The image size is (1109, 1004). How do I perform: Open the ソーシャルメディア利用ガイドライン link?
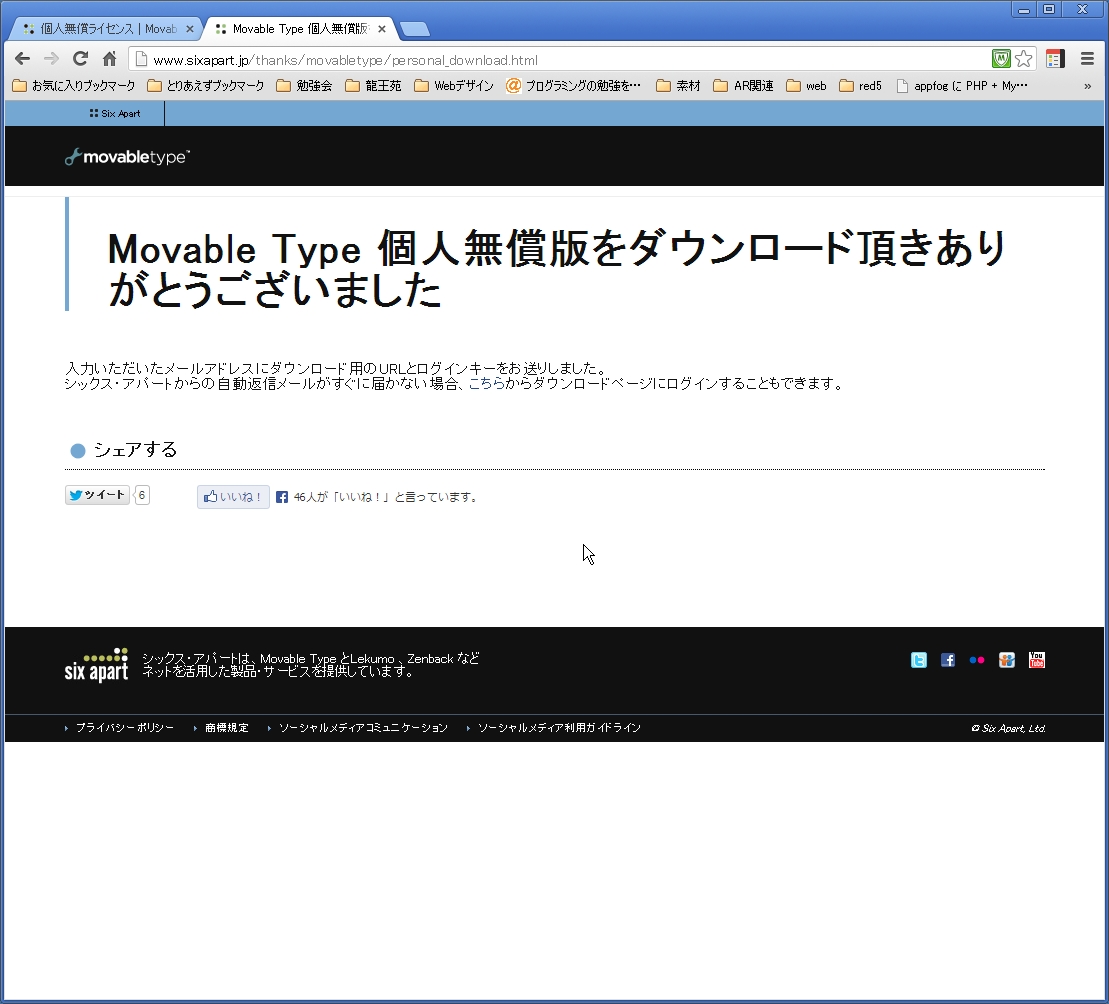pos(559,728)
